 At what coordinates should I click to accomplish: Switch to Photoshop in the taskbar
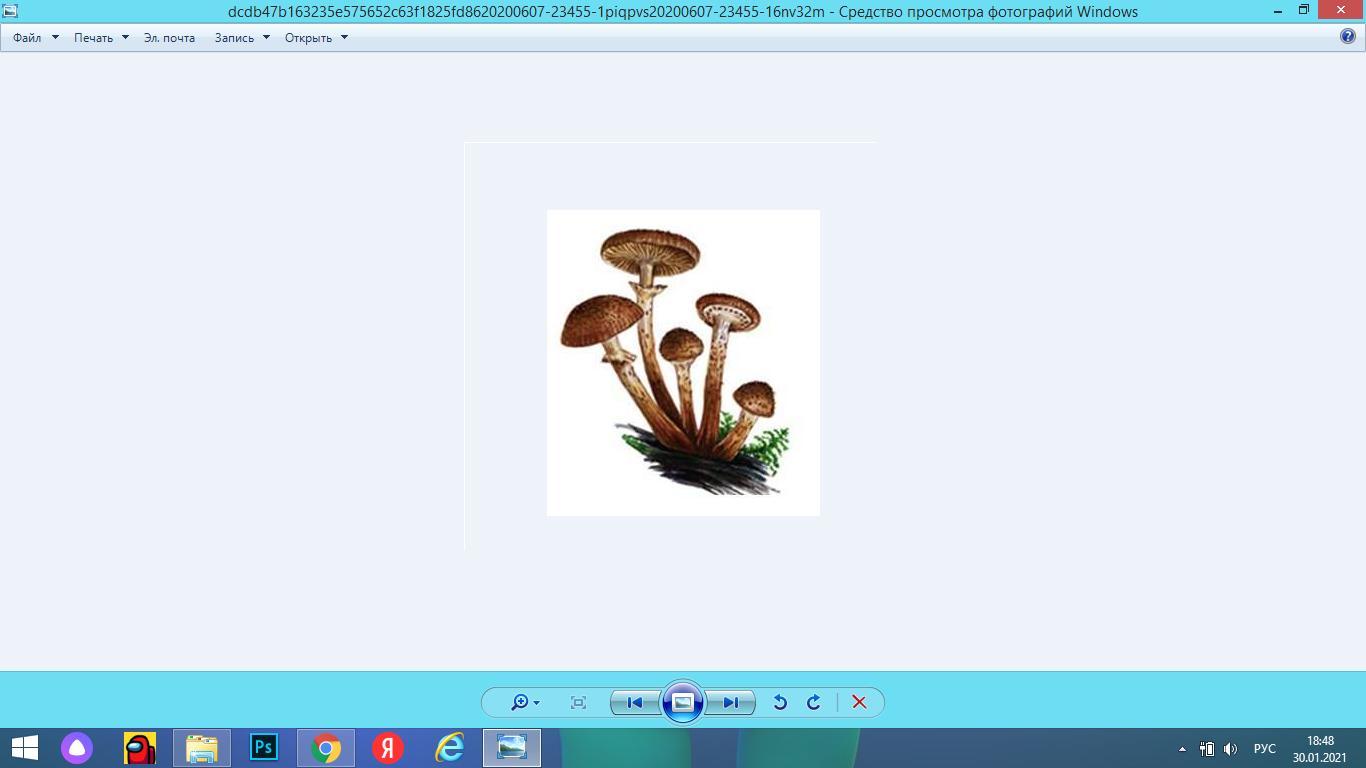tap(264, 748)
